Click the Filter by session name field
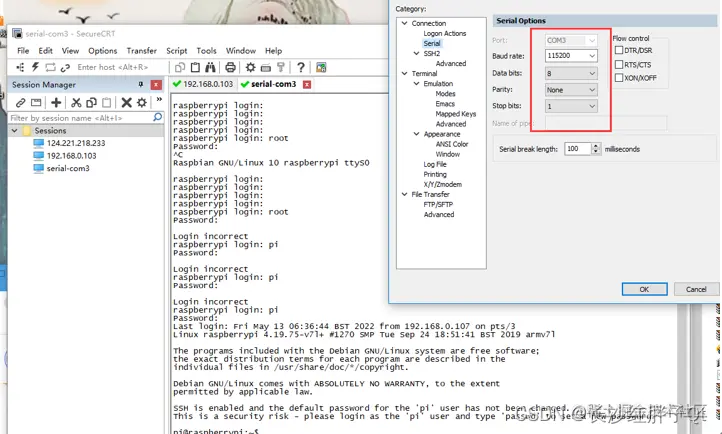The width and height of the screenshot is (722, 434). (81, 118)
